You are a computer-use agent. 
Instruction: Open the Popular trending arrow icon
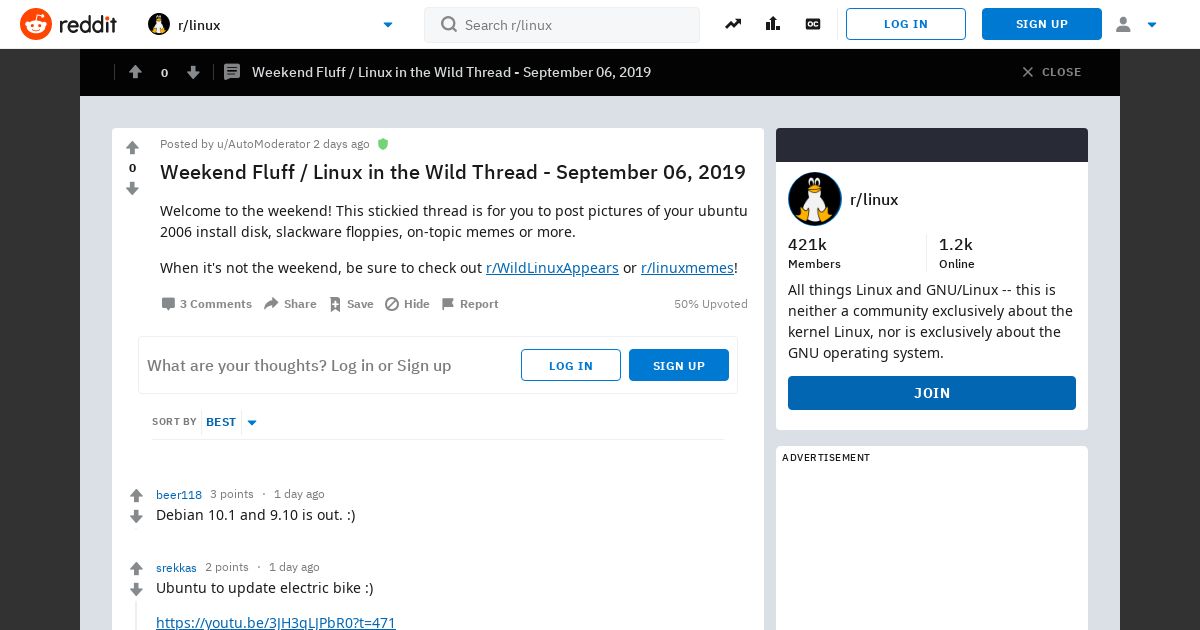(733, 24)
